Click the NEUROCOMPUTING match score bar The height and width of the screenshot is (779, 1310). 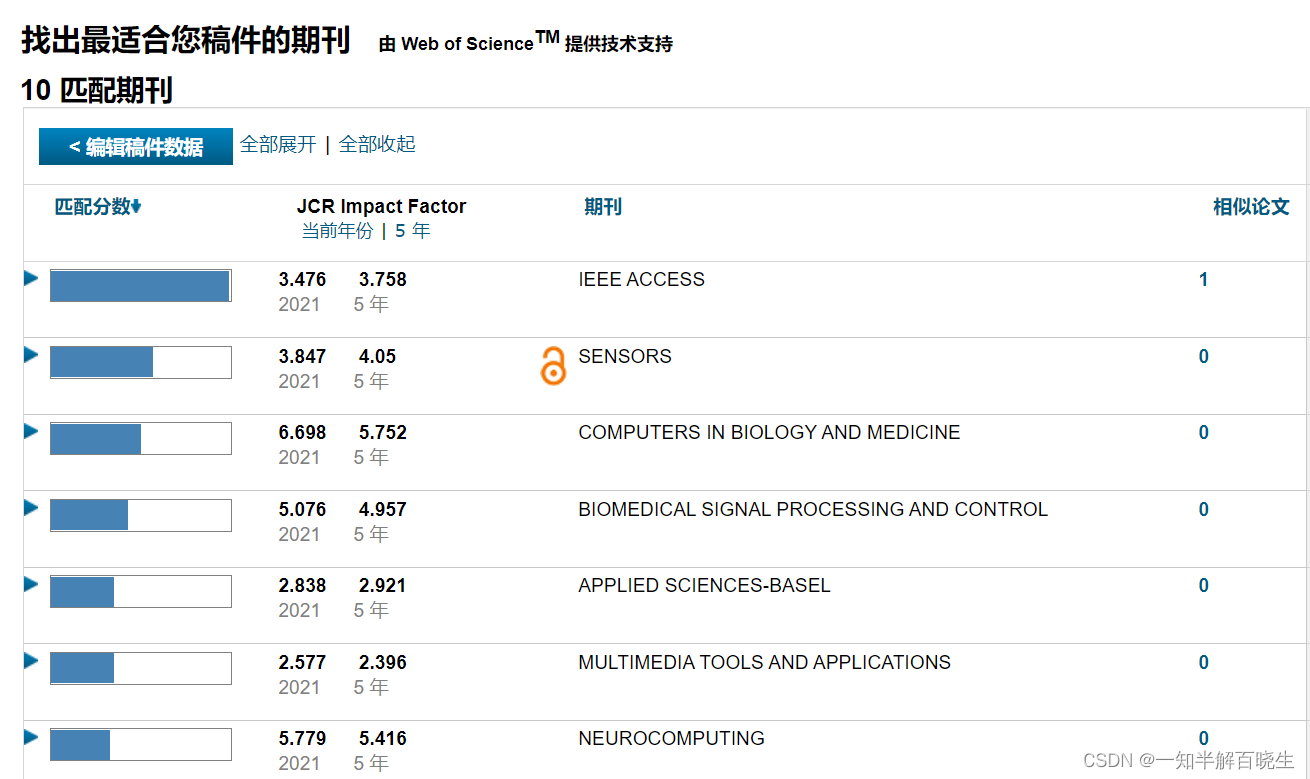point(141,745)
